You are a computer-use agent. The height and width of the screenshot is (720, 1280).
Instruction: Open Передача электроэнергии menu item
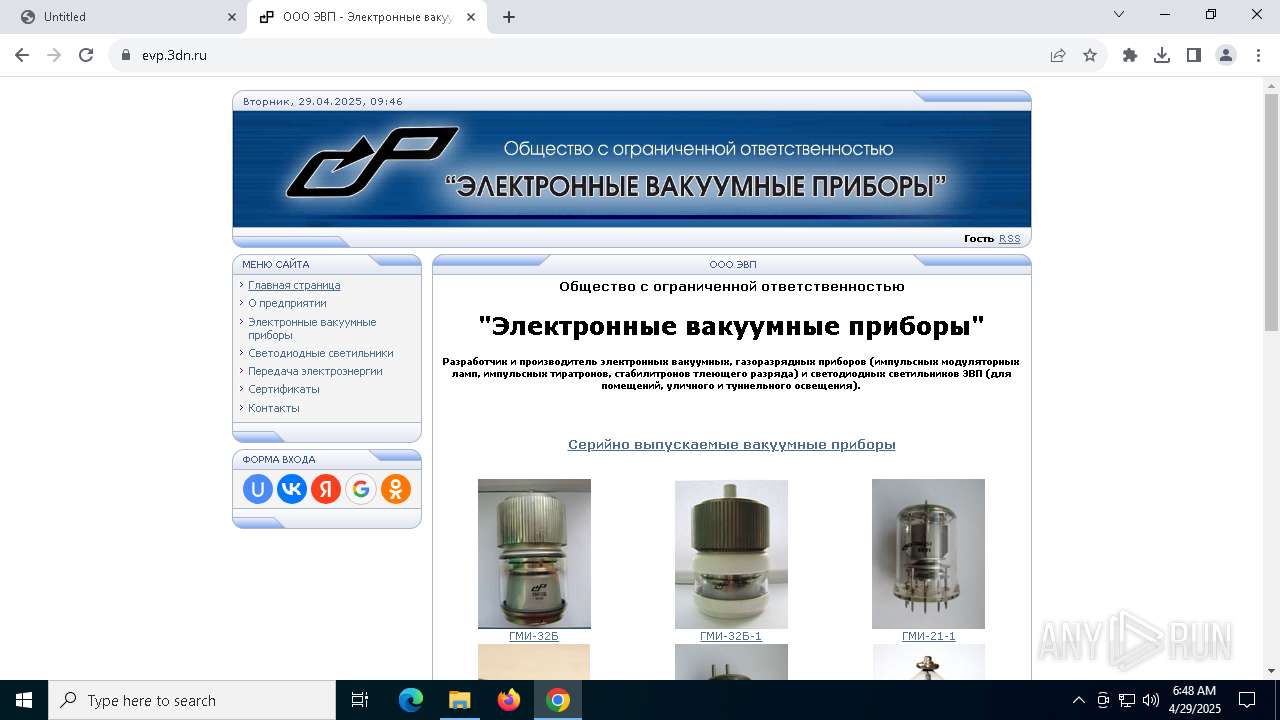pos(315,371)
